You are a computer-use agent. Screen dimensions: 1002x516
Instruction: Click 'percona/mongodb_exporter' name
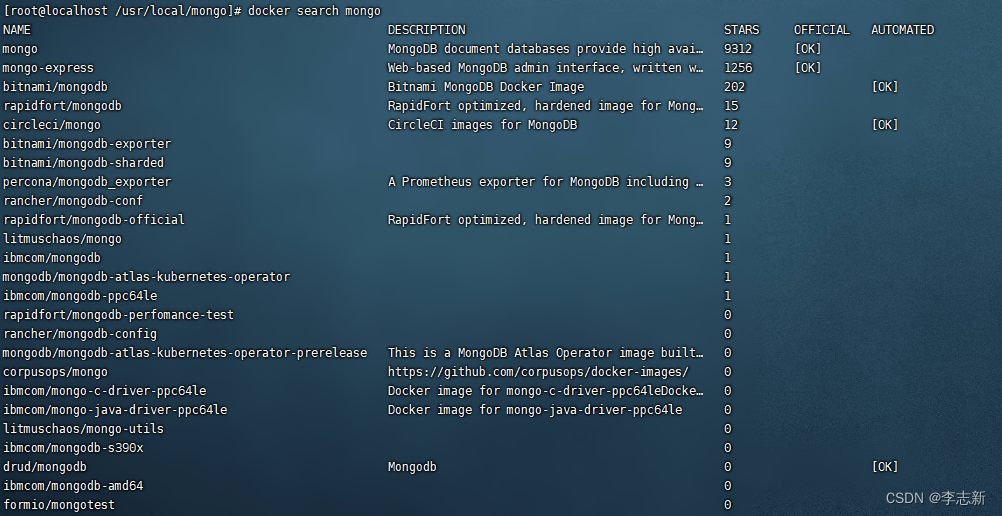click(x=87, y=182)
